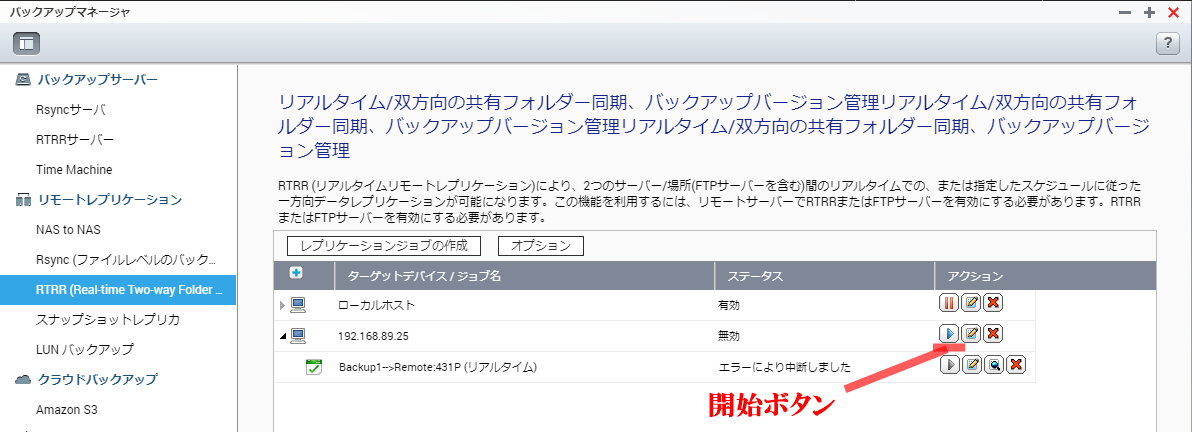
Task: Start the Backup1-->Remote:431P job
Action: pyautogui.click(x=949, y=365)
